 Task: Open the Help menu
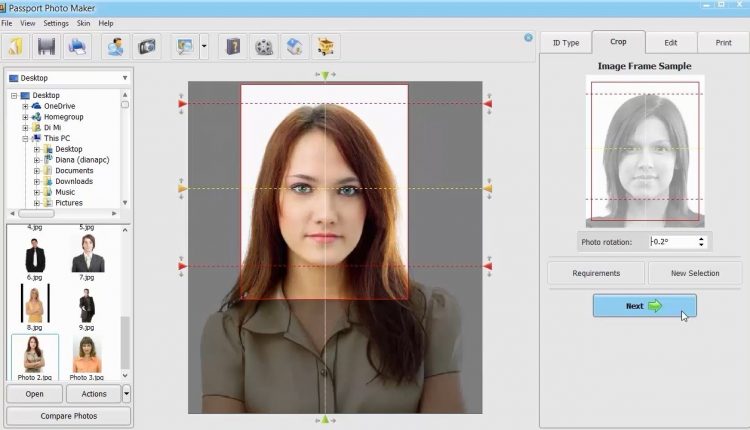point(106,23)
